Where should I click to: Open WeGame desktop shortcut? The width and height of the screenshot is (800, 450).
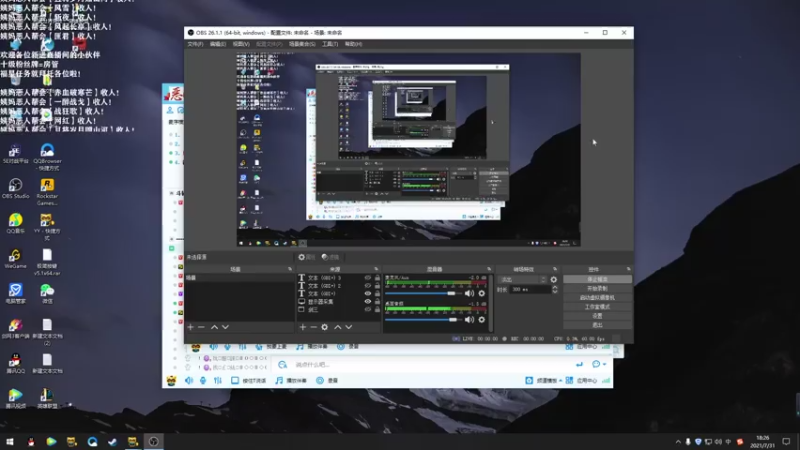15,259
